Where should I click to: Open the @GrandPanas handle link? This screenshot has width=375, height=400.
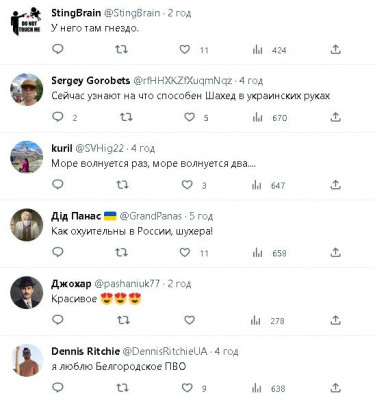[x=151, y=216]
